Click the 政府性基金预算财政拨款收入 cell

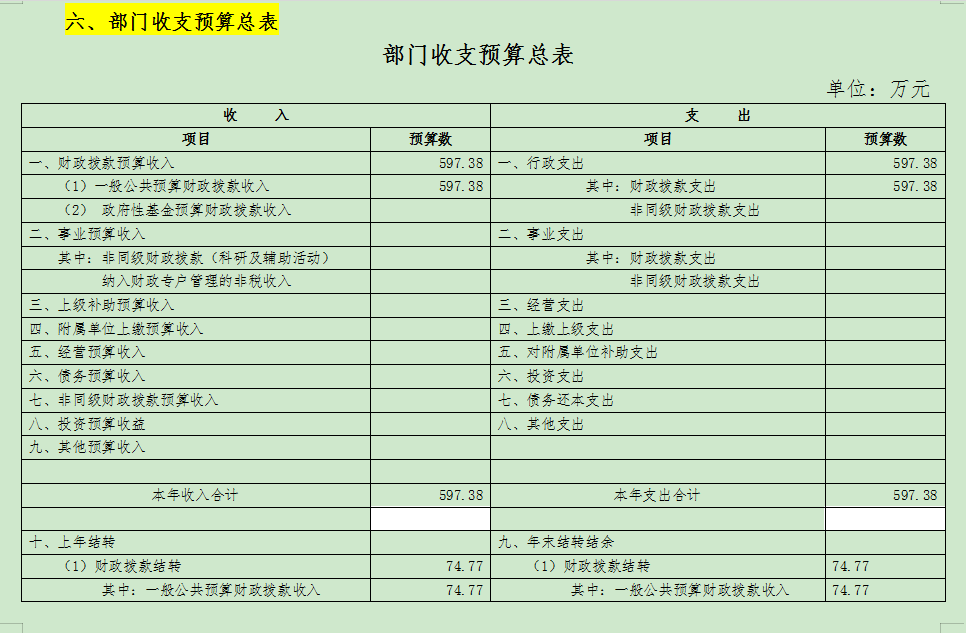pyautogui.click(x=177, y=210)
